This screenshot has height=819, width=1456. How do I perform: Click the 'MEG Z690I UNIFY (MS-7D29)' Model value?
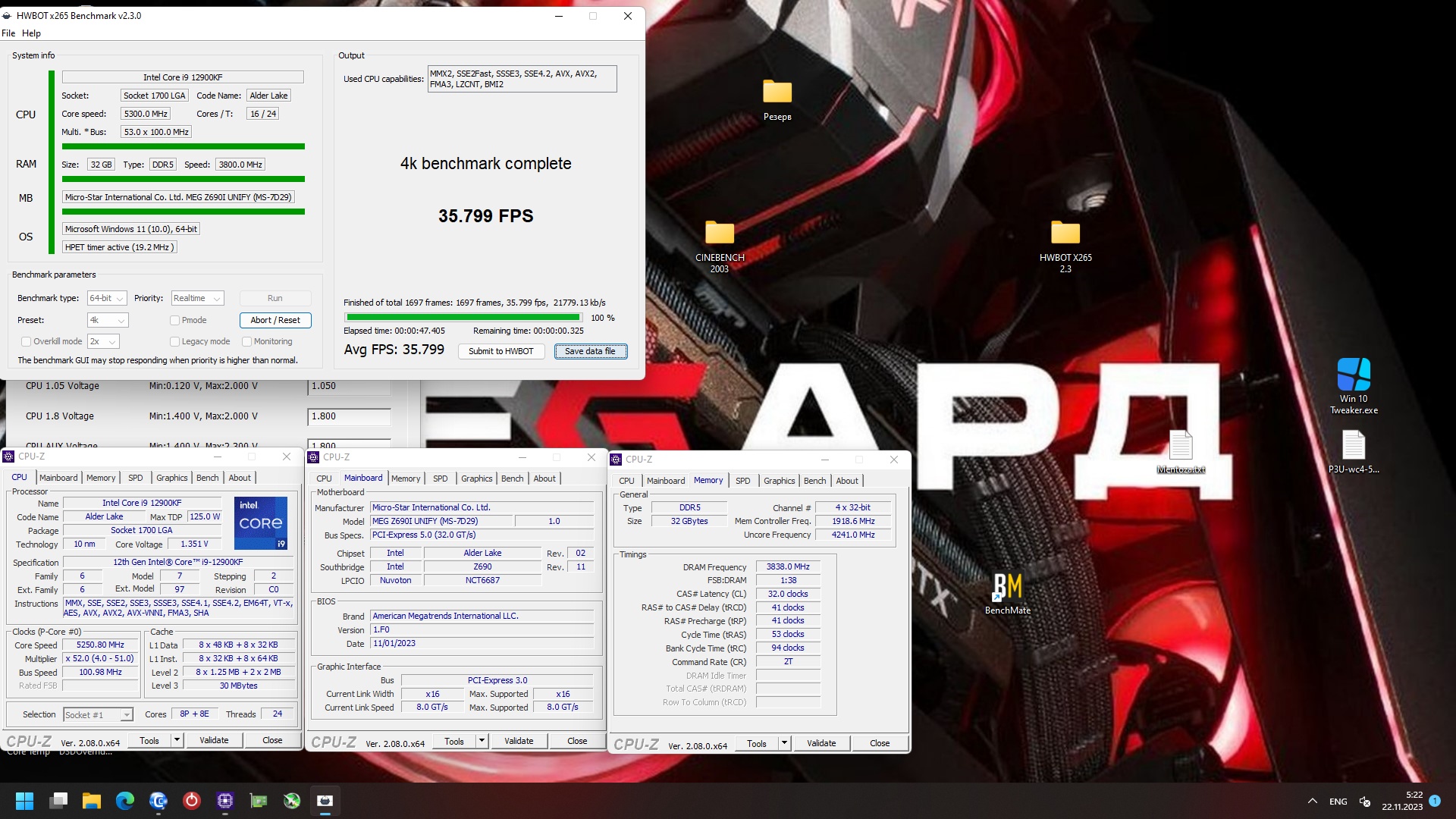click(441, 522)
